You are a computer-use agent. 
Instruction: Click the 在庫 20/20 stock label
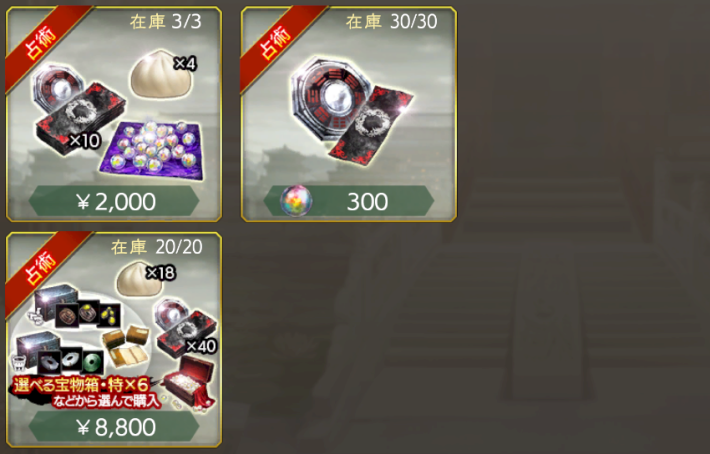[x=157, y=247]
